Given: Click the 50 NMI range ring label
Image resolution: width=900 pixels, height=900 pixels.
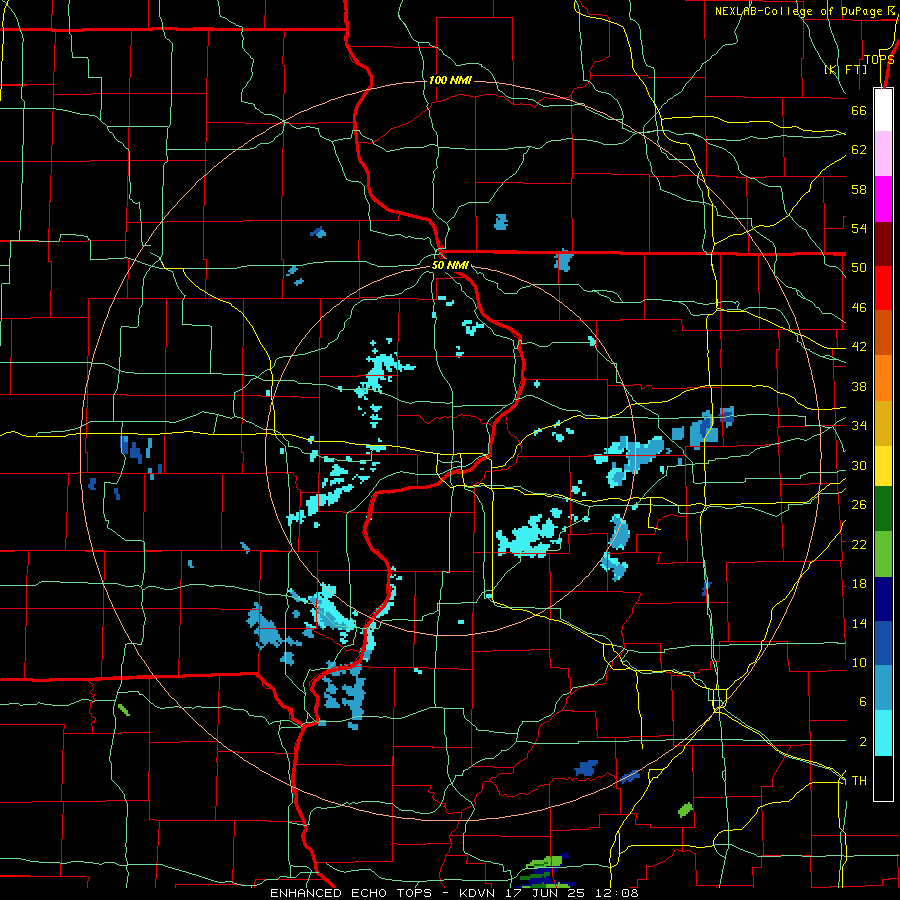Looking at the screenshot, I should [x=450, y=265].
